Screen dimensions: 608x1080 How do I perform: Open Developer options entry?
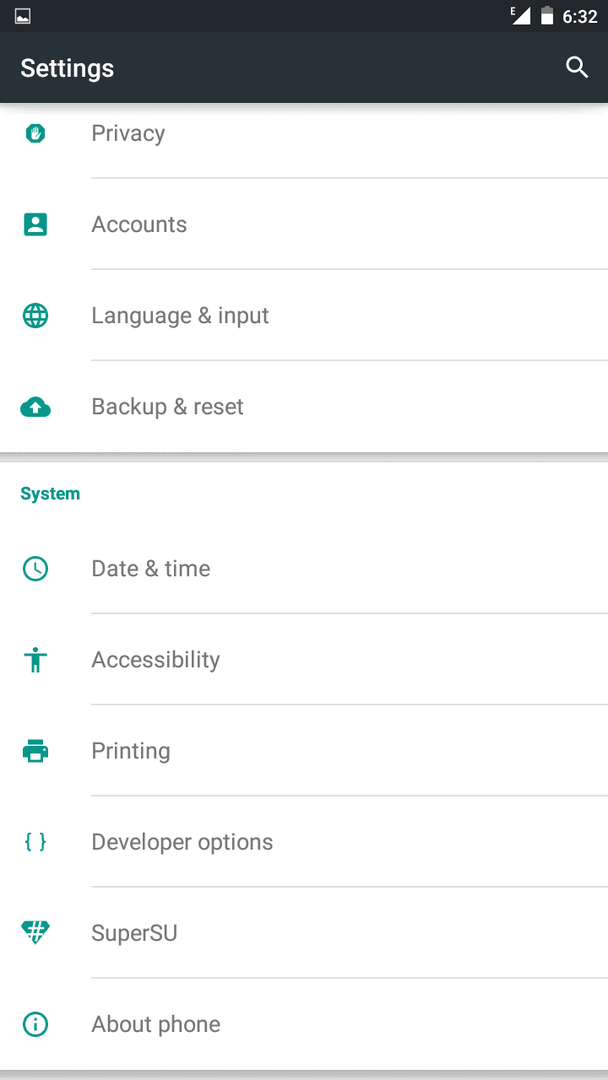click(x=304, y=842)
